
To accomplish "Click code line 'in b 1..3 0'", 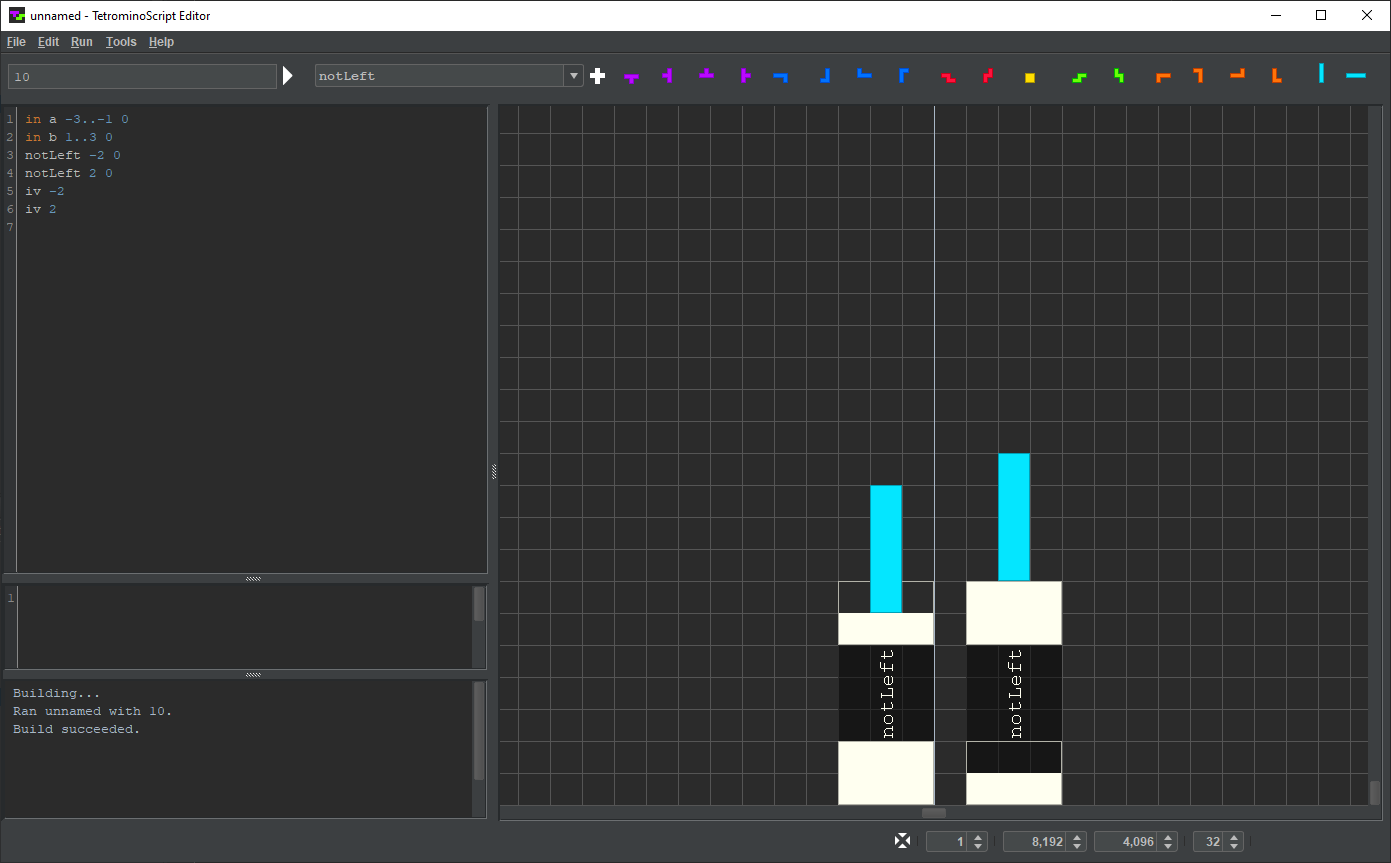I will tap(69, 137).
